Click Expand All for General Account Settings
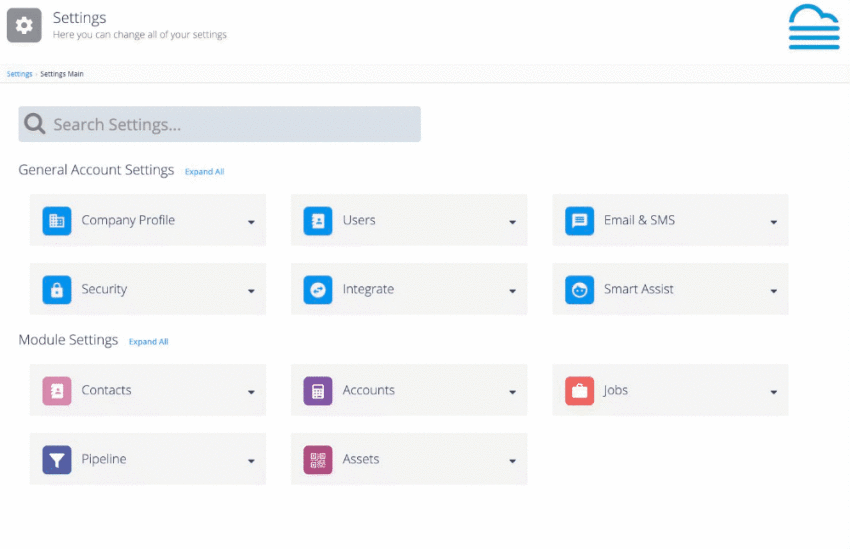This screenshot has width=850, height=549. coord(204,171)
